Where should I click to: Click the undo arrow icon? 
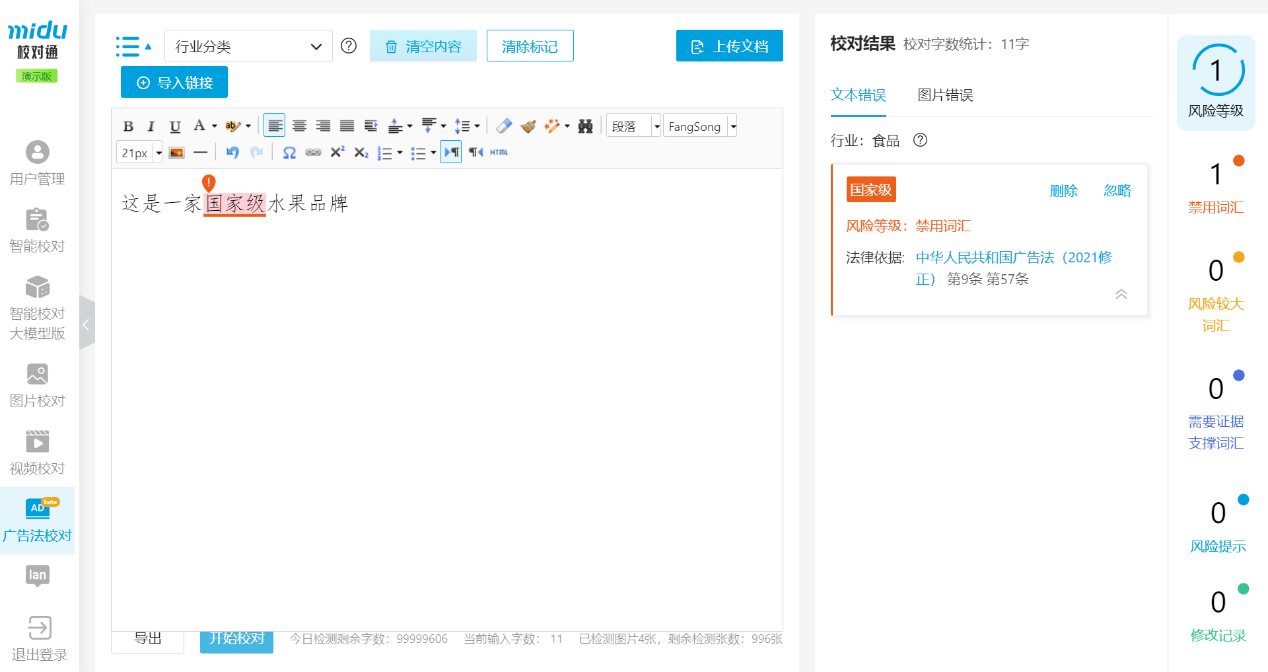click(x=233, y=153)
